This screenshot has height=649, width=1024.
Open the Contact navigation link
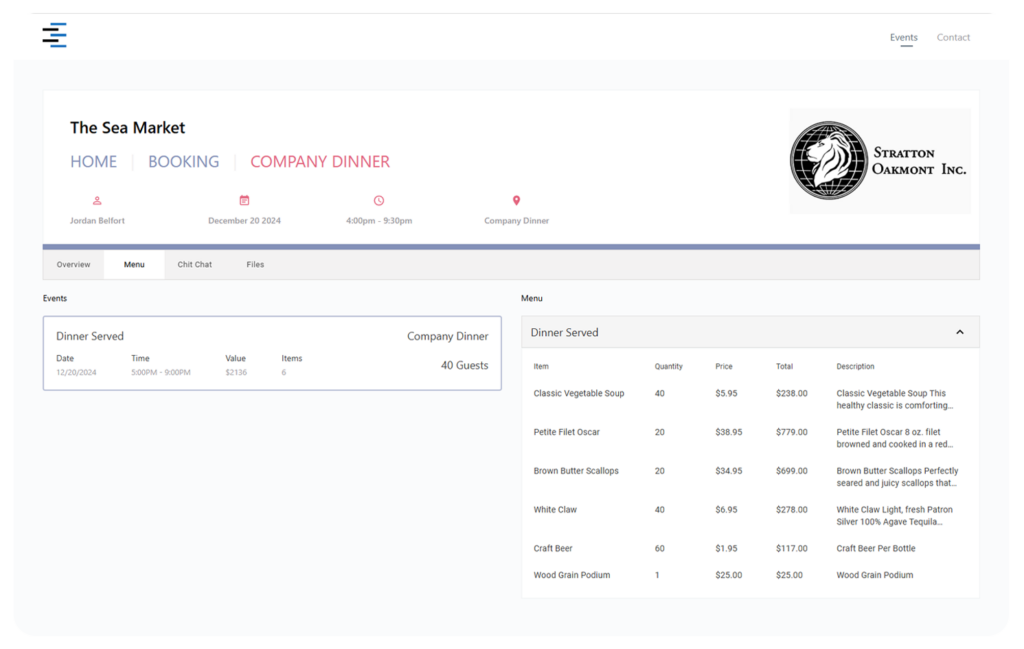(953, 37)
